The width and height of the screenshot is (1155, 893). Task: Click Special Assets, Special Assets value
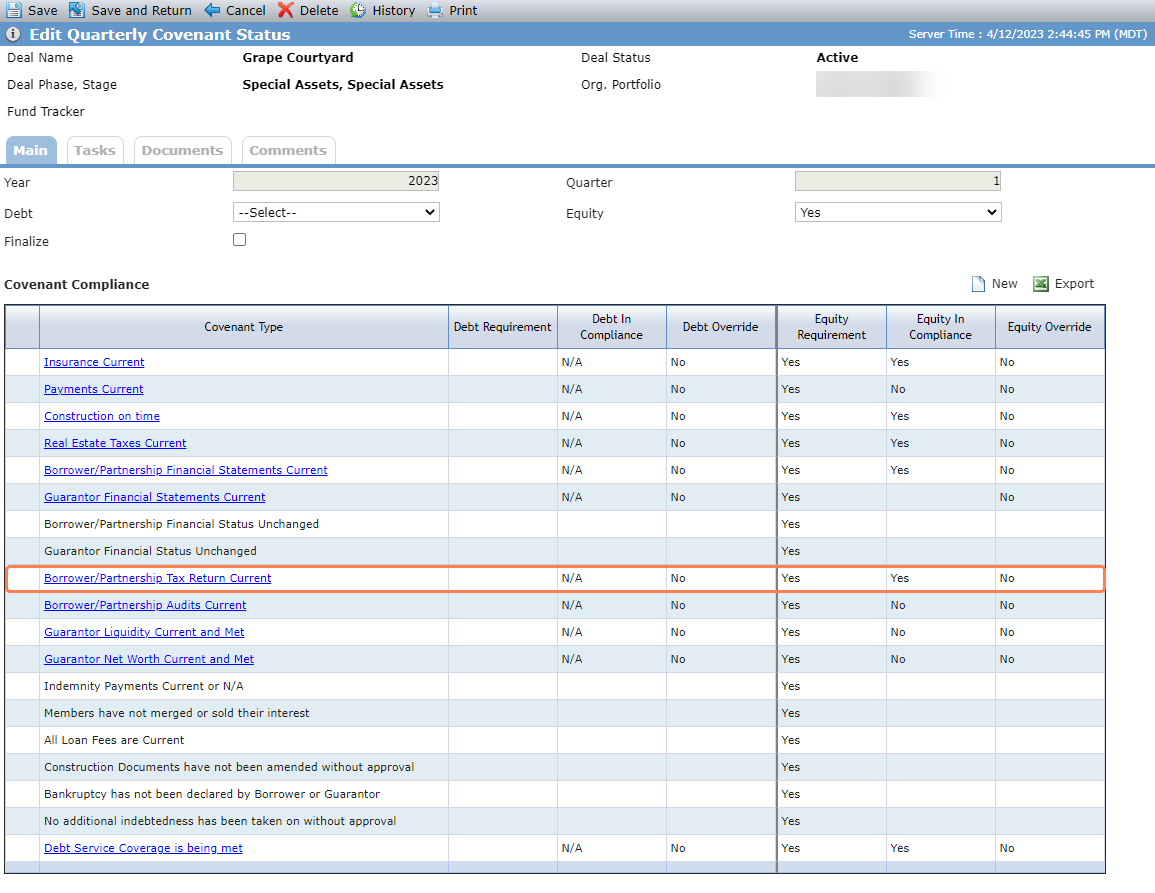pos(343,85)
